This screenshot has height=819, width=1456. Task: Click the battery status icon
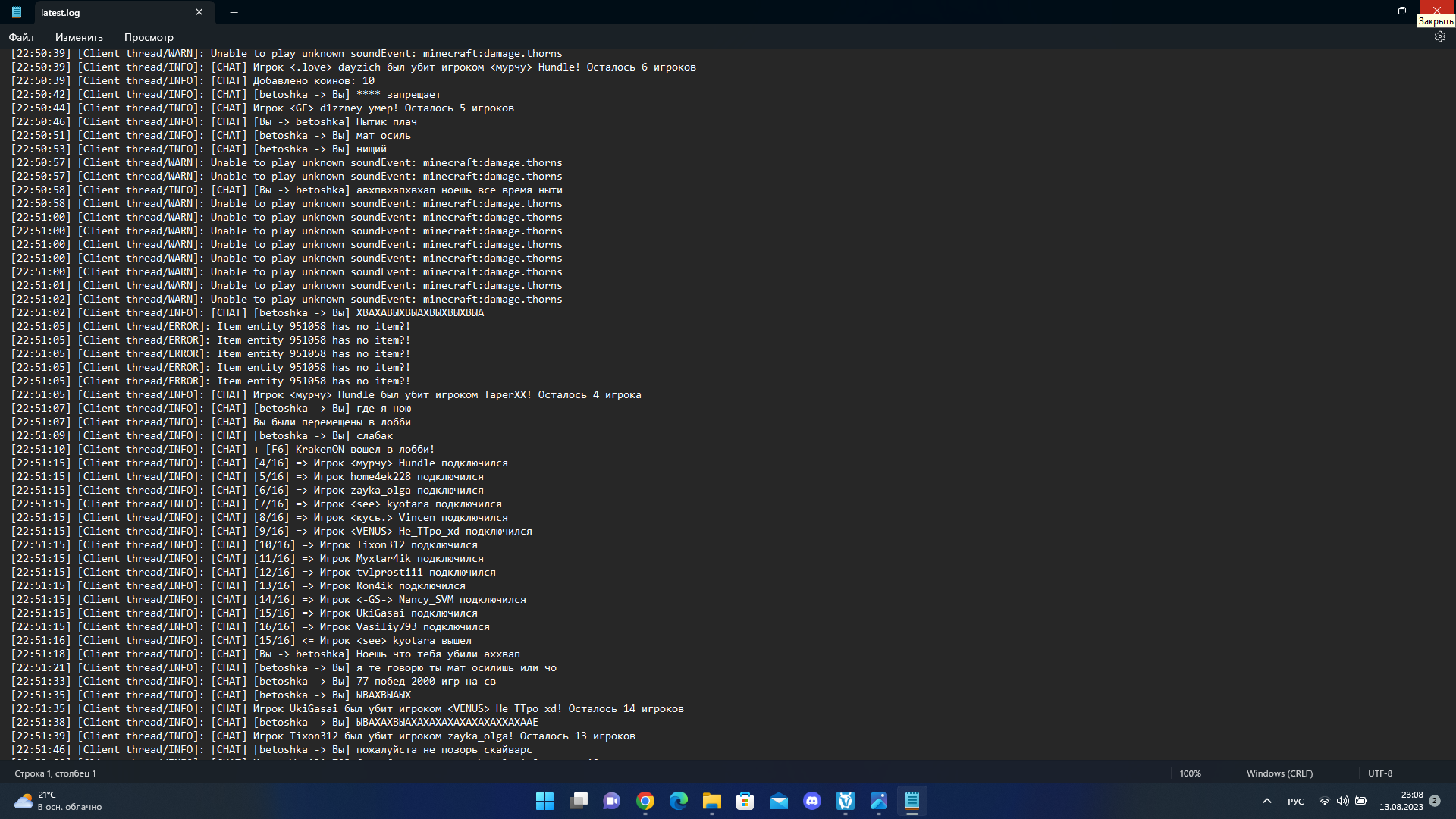(1361, 801)
